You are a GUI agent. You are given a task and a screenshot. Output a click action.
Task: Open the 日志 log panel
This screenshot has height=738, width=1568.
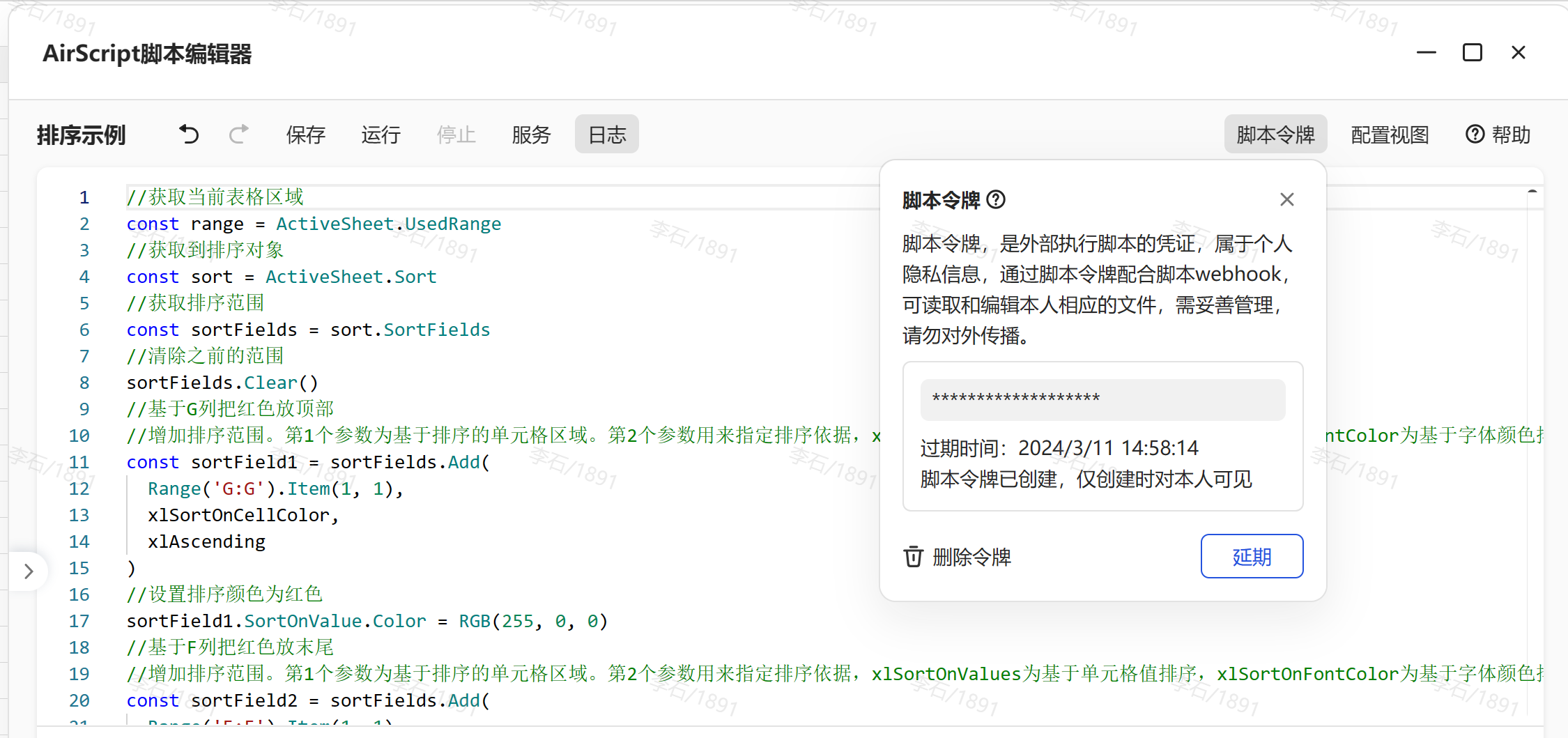tap(607, 134)
